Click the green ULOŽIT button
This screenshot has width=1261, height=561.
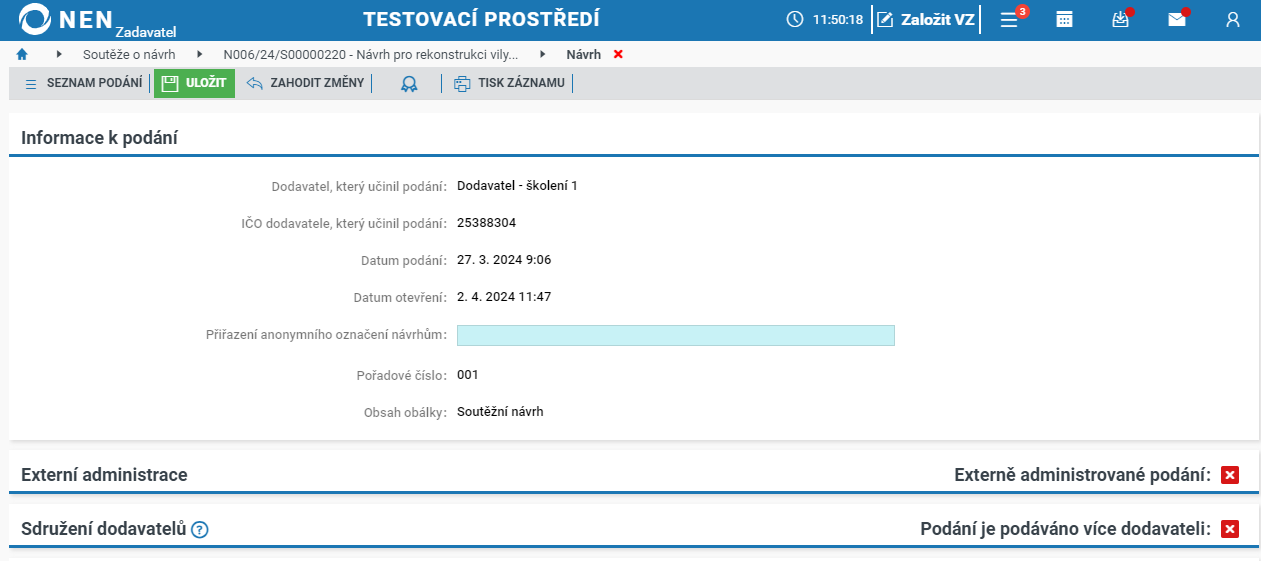pyautogui.click(x=194, y=83)
